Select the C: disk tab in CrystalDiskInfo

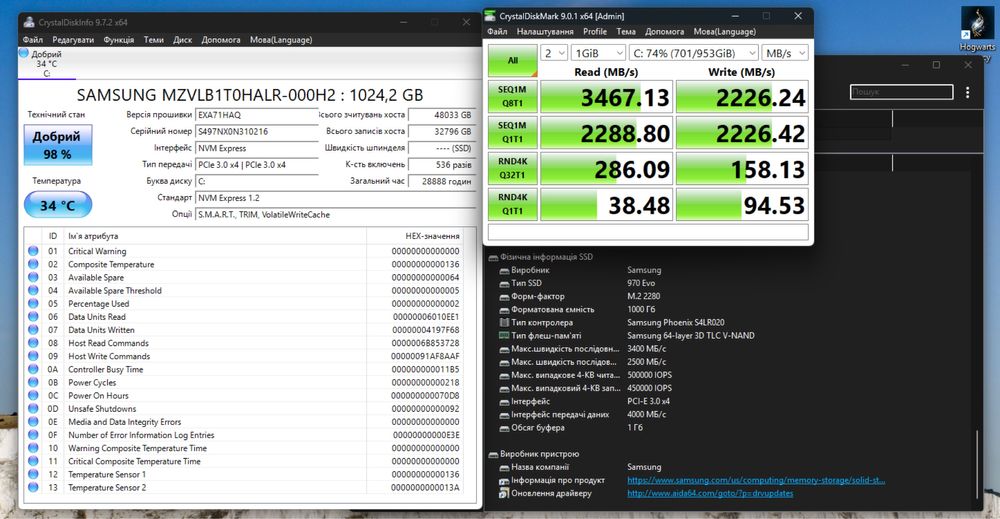click(47, 64)
